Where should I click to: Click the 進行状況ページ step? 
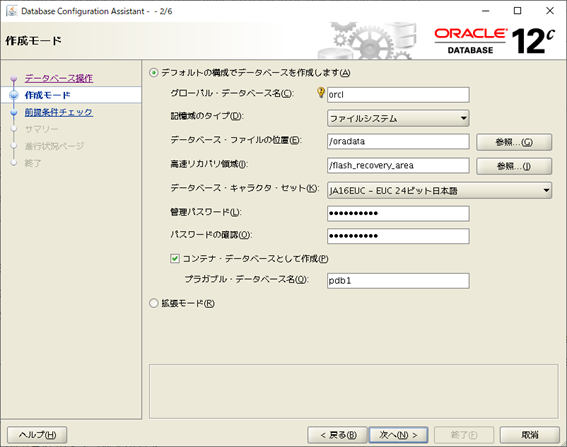click(x=54, y=146)
